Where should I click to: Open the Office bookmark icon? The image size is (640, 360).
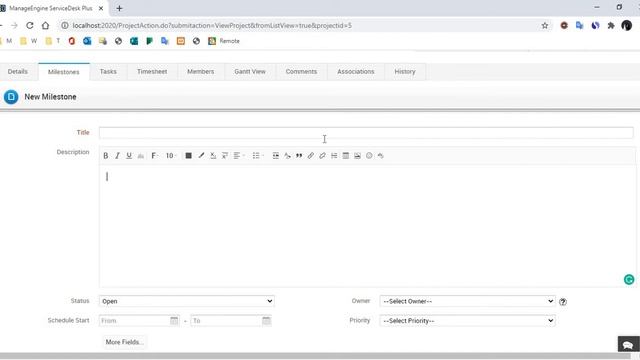(x=72, y=41)
